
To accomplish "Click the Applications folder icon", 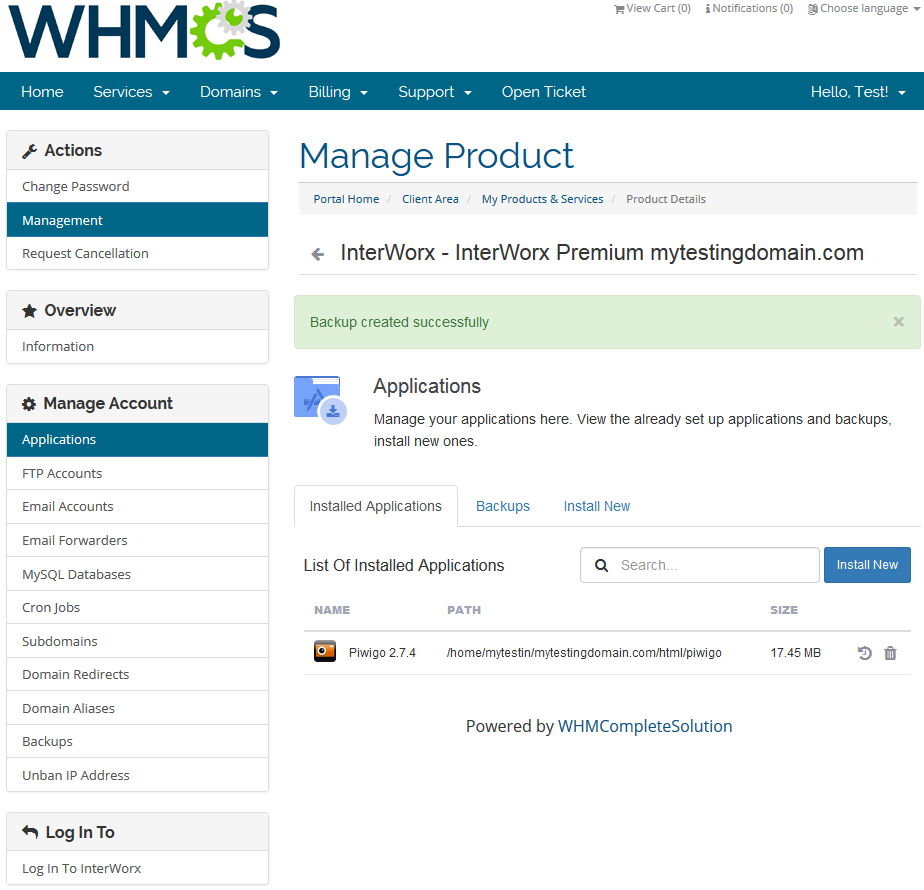I will (x=321, y=400).
